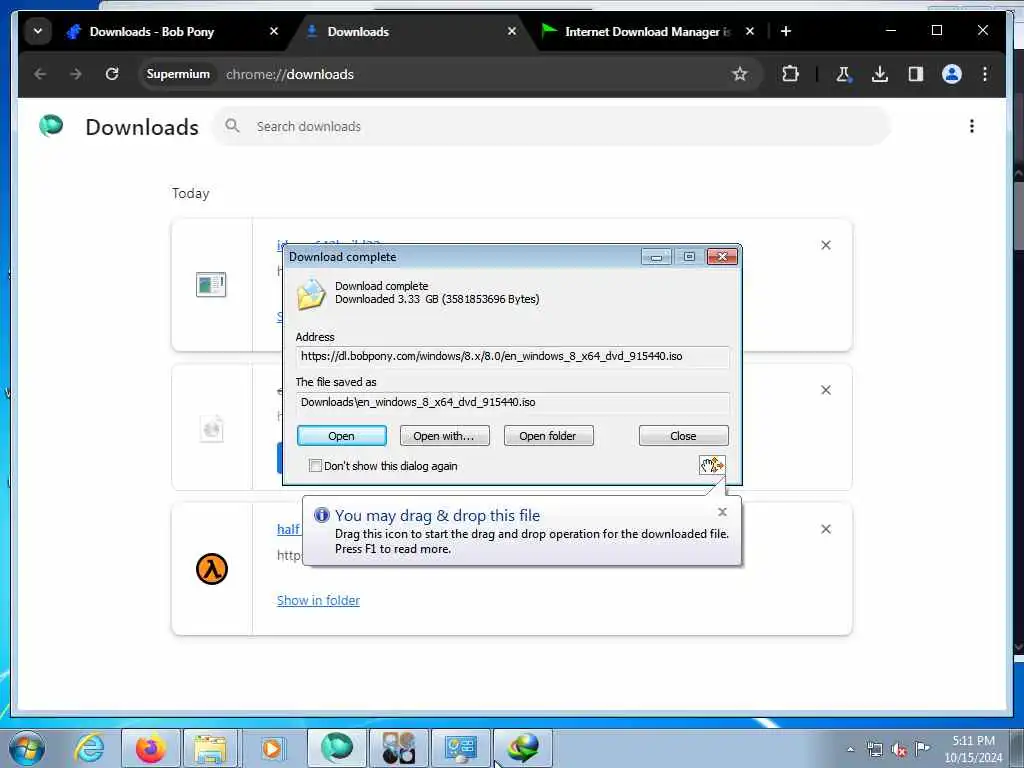Open Windows Media Player on taskbar
This screenshot has width=1024, height=768.
pos(272,748)
